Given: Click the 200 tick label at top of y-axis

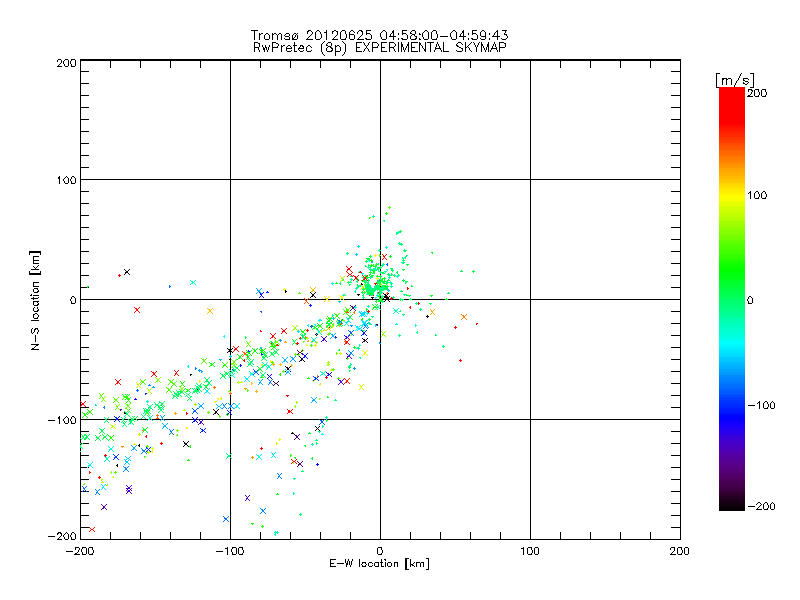Looking at the screenshot, I should tap(66, 62).
